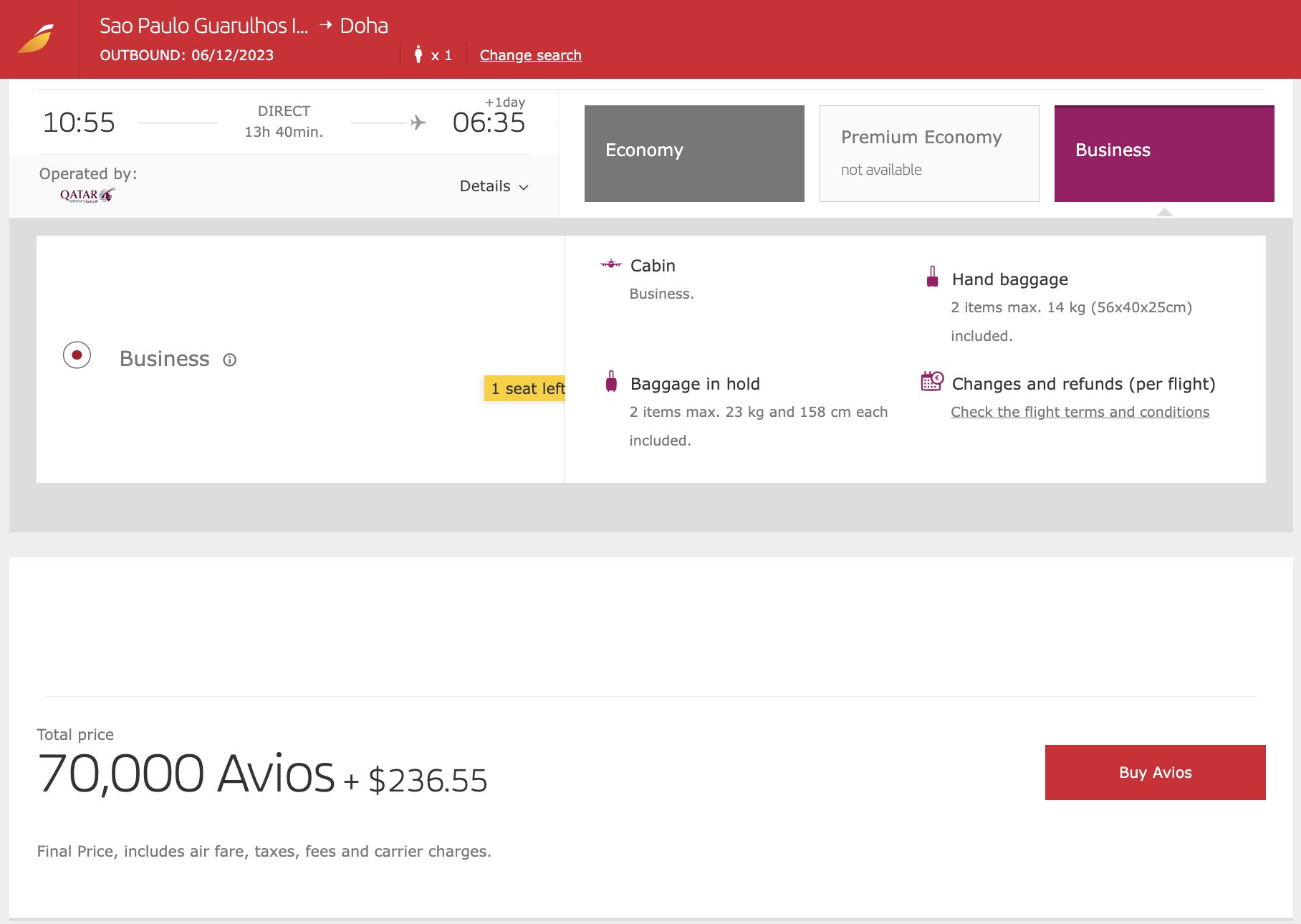
Task: Click the Cabin heading text
Action: (x=653, y=266)
